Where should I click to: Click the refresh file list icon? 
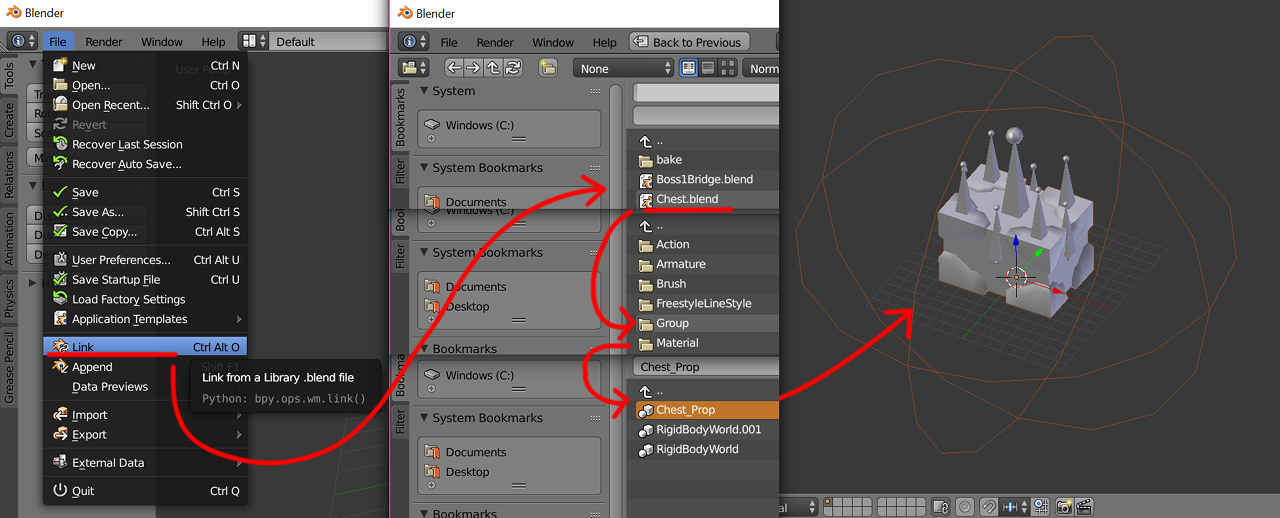pyautogui.click(x=512, y=68)
